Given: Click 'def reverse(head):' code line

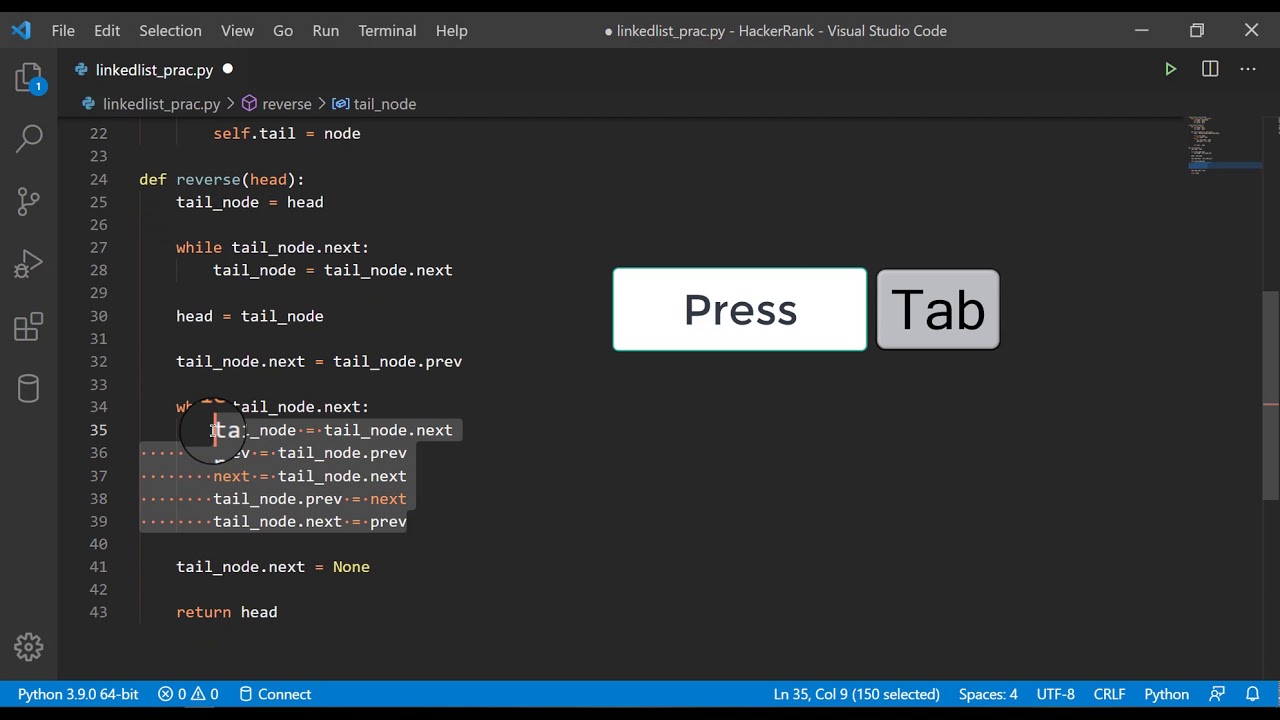Looking at the screenshot, I should point(222,179).
